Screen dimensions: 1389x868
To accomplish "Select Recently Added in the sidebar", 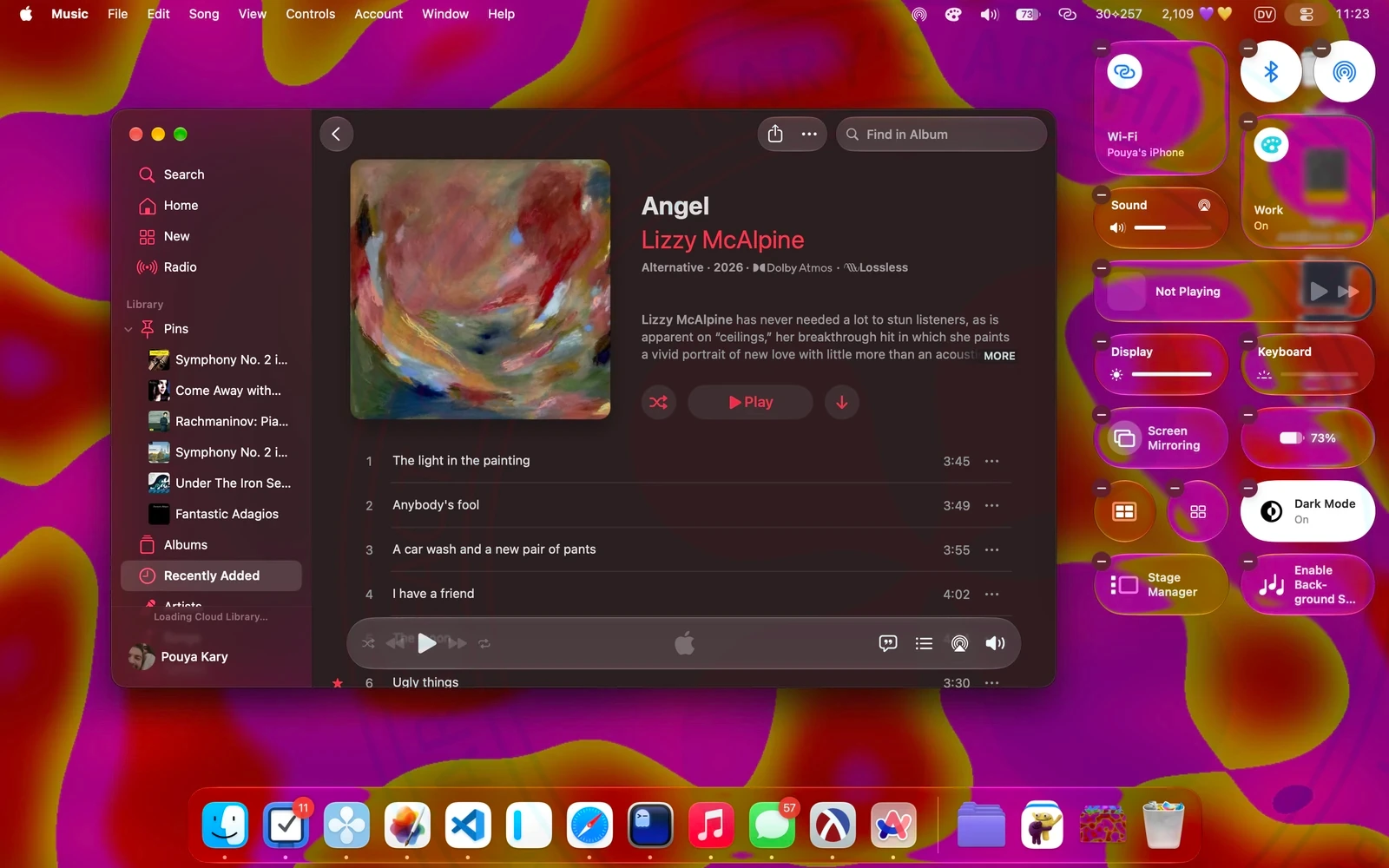I will 211,575.
